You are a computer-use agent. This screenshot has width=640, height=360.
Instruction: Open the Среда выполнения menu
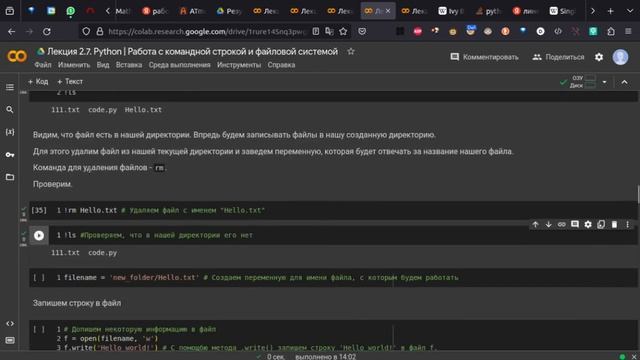coord(179,65)
